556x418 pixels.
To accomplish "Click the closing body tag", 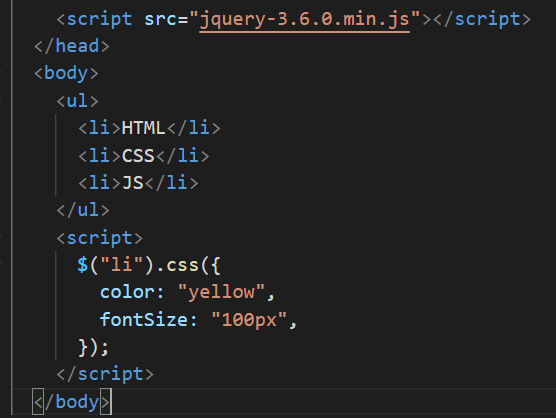I will point(72,402).
